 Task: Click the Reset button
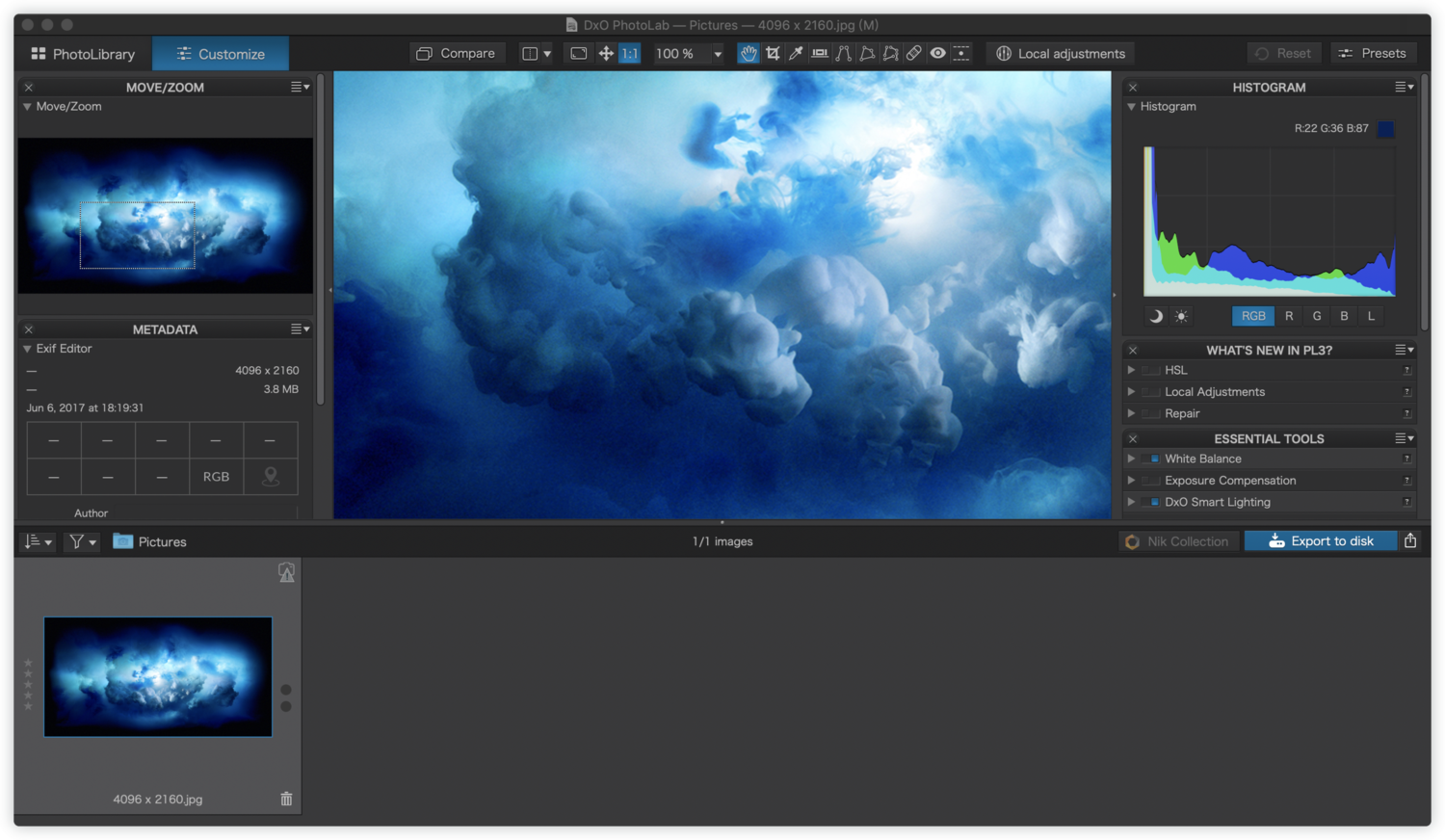[x=1283, y=54]
